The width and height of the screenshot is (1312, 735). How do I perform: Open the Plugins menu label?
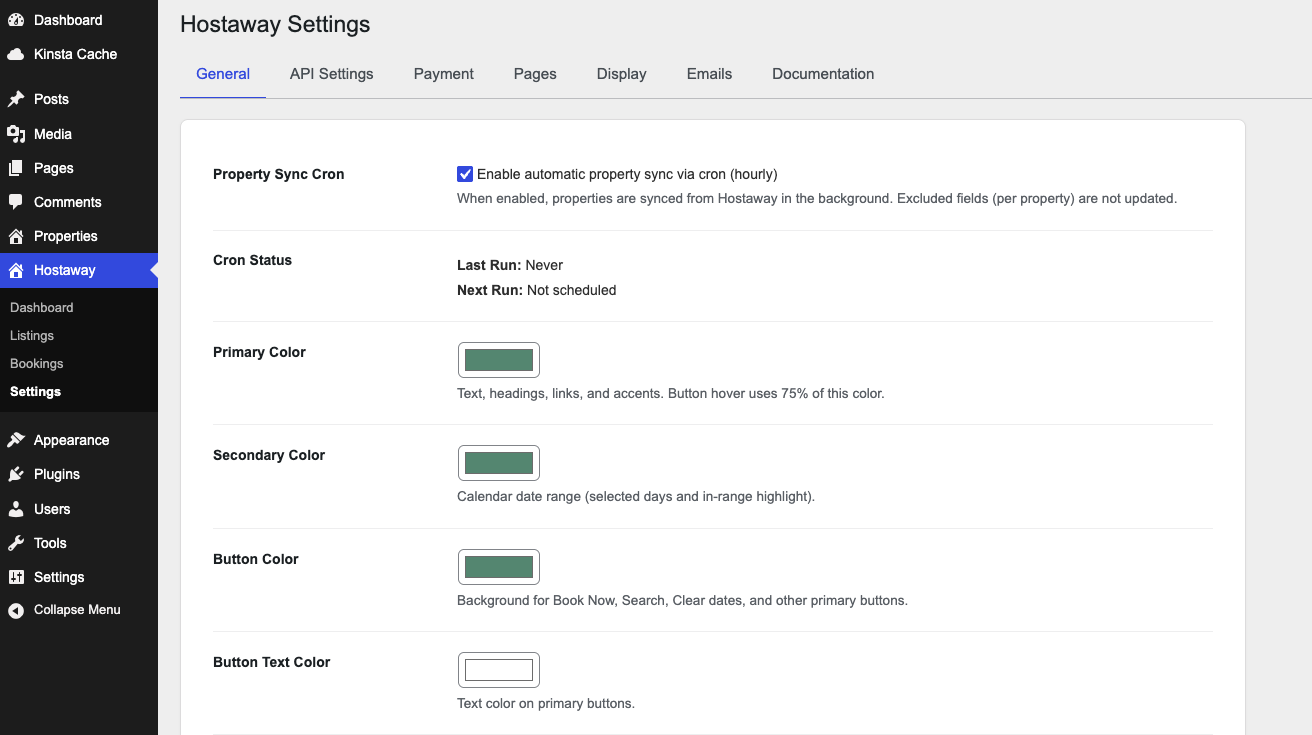pos(57,474)
